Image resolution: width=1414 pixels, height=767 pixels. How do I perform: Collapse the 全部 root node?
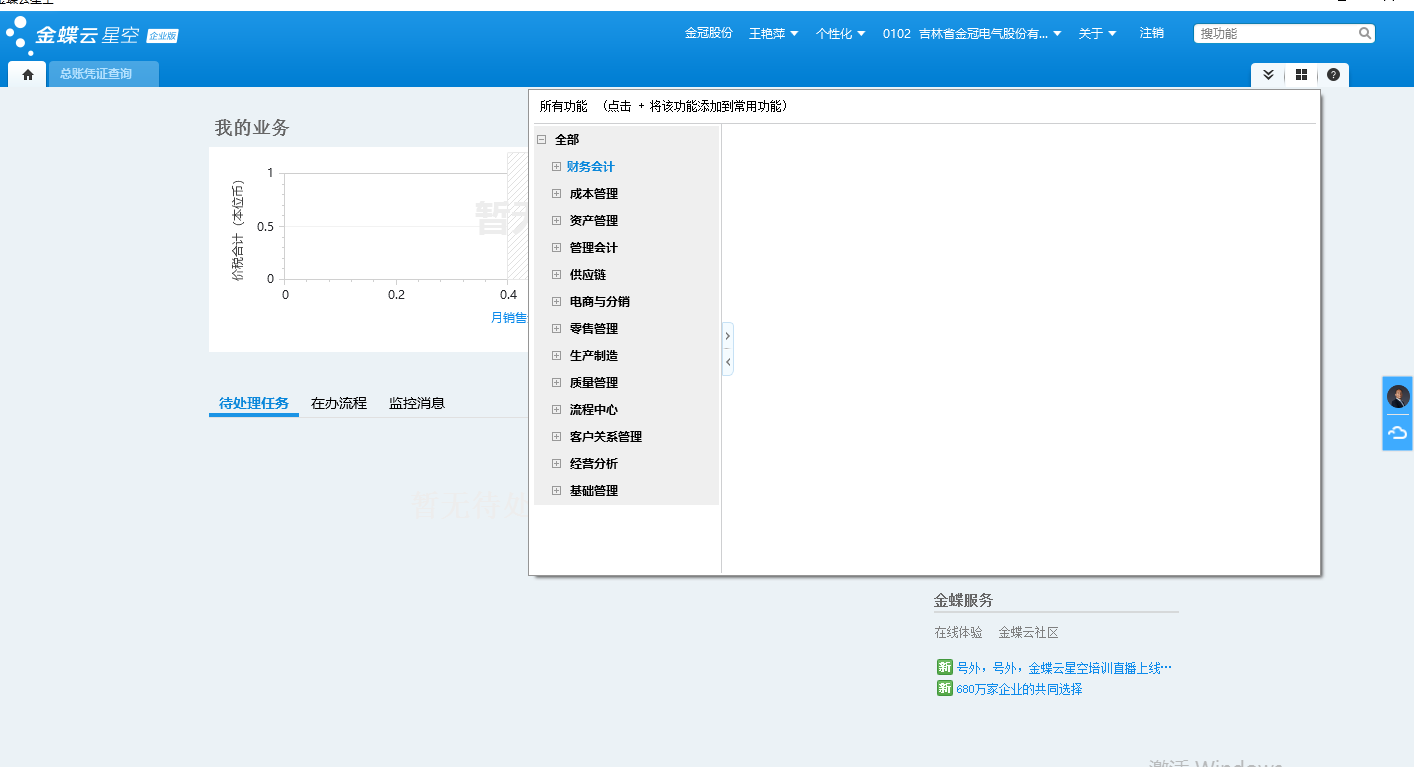tap(542, 140)
